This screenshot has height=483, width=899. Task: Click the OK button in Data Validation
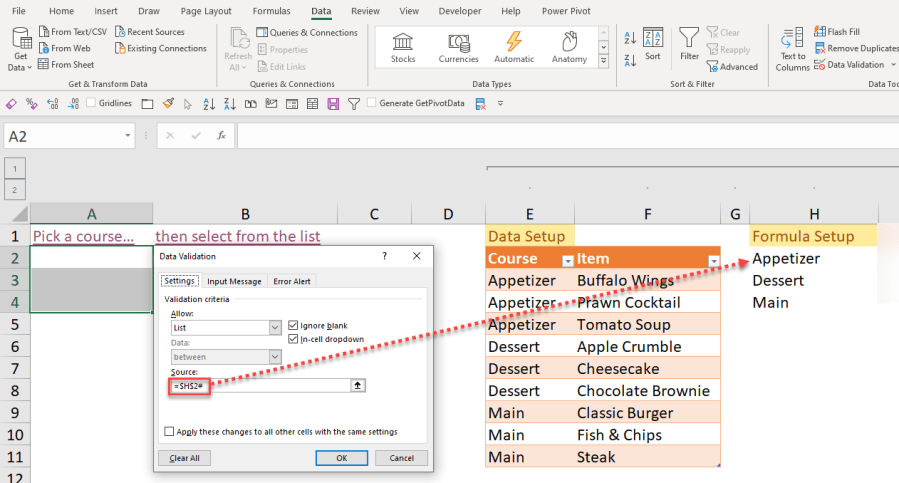pos(341,458)
